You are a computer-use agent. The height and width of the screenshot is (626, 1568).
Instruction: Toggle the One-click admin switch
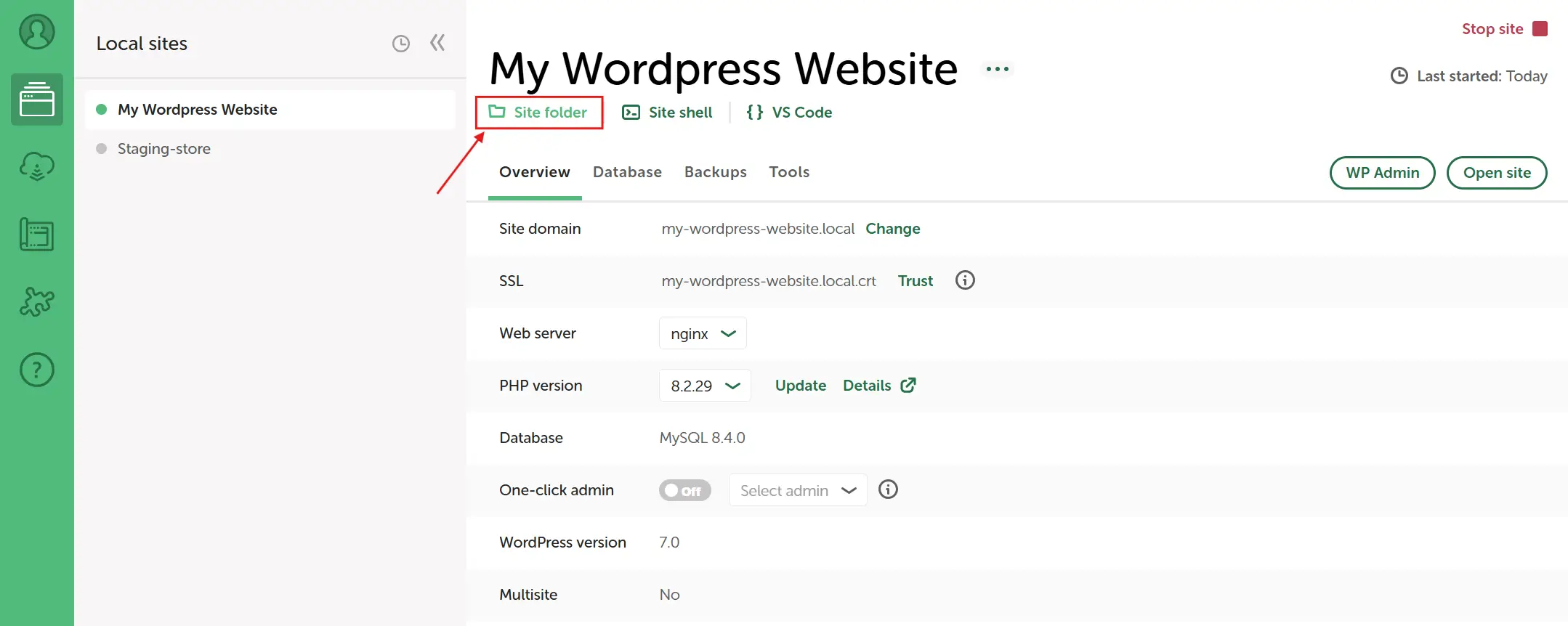(685, 490)
